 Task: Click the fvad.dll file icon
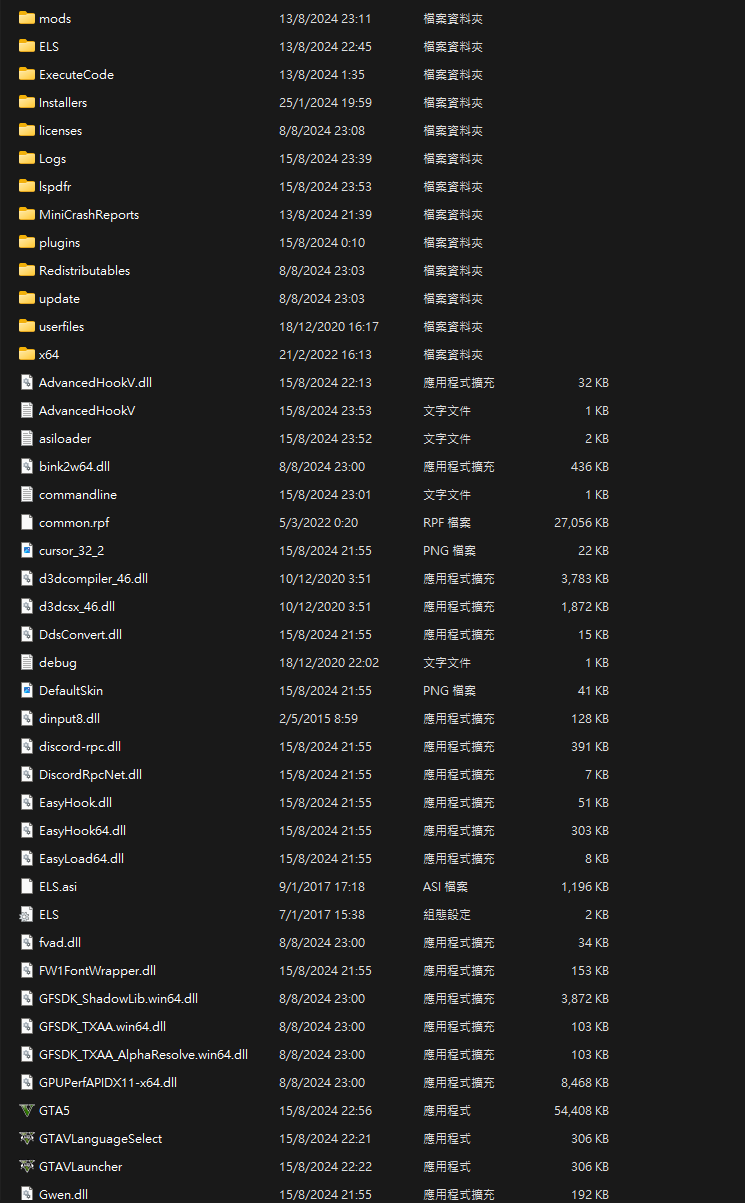pyautogui.click(x=27, y=942)
